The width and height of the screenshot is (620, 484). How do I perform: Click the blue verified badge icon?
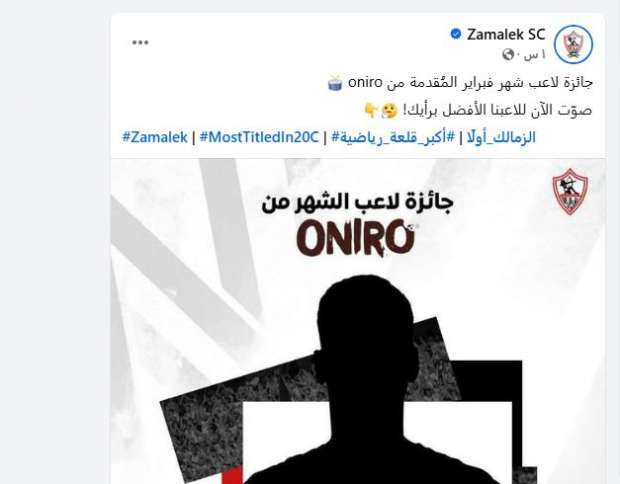pyautogui.click(x=456, y=34)
